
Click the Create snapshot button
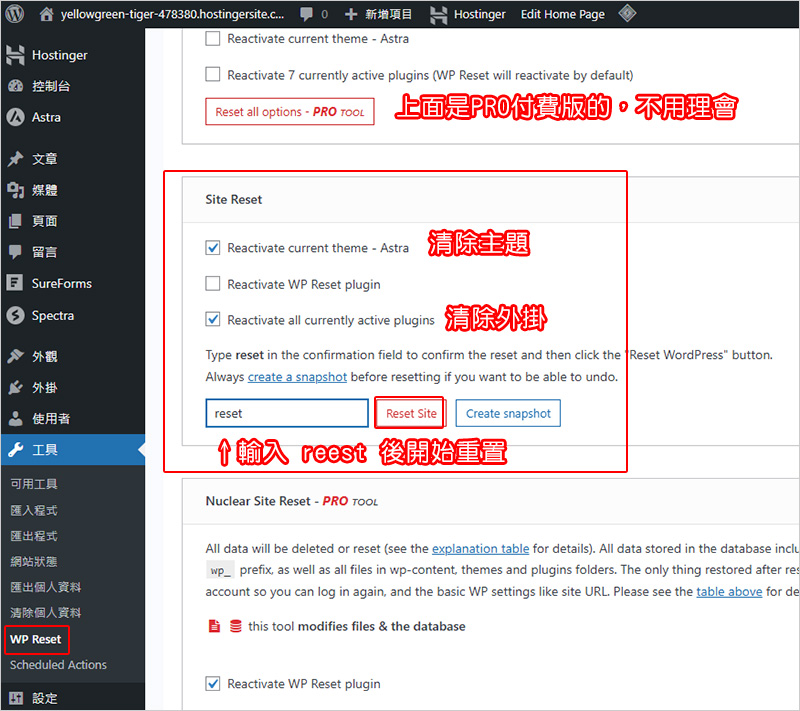(508, 413)
